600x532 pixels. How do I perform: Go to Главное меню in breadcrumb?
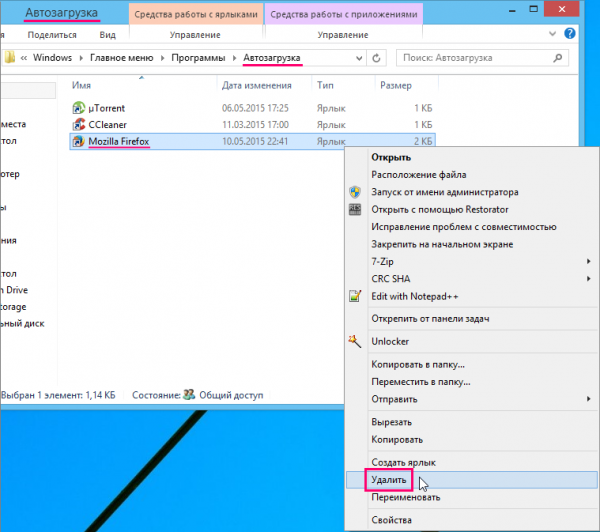(x=122, y=58)
